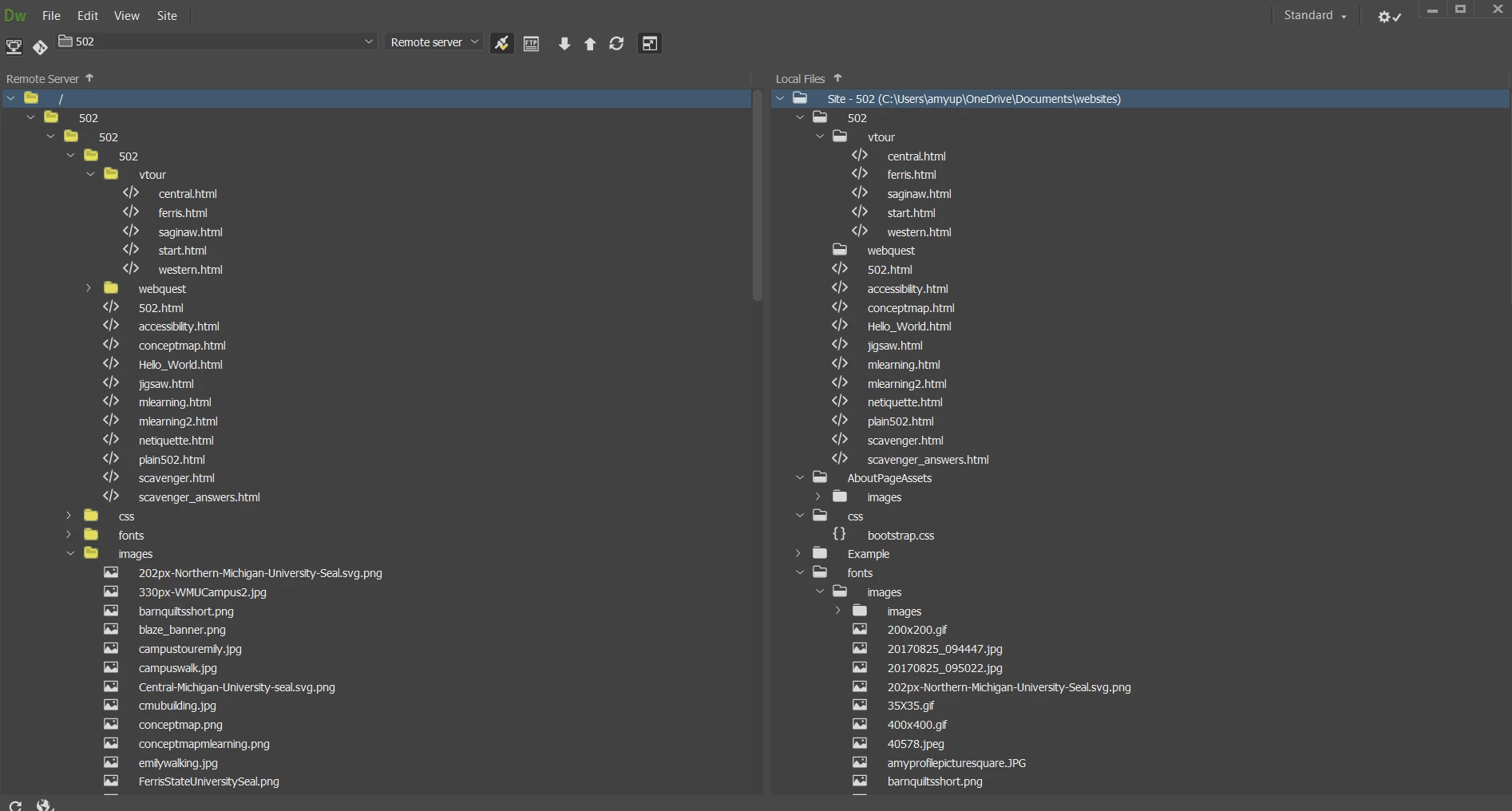Select remote Hello_World.html file
The height and width of the screenshot is (811, 1512).
180,365
